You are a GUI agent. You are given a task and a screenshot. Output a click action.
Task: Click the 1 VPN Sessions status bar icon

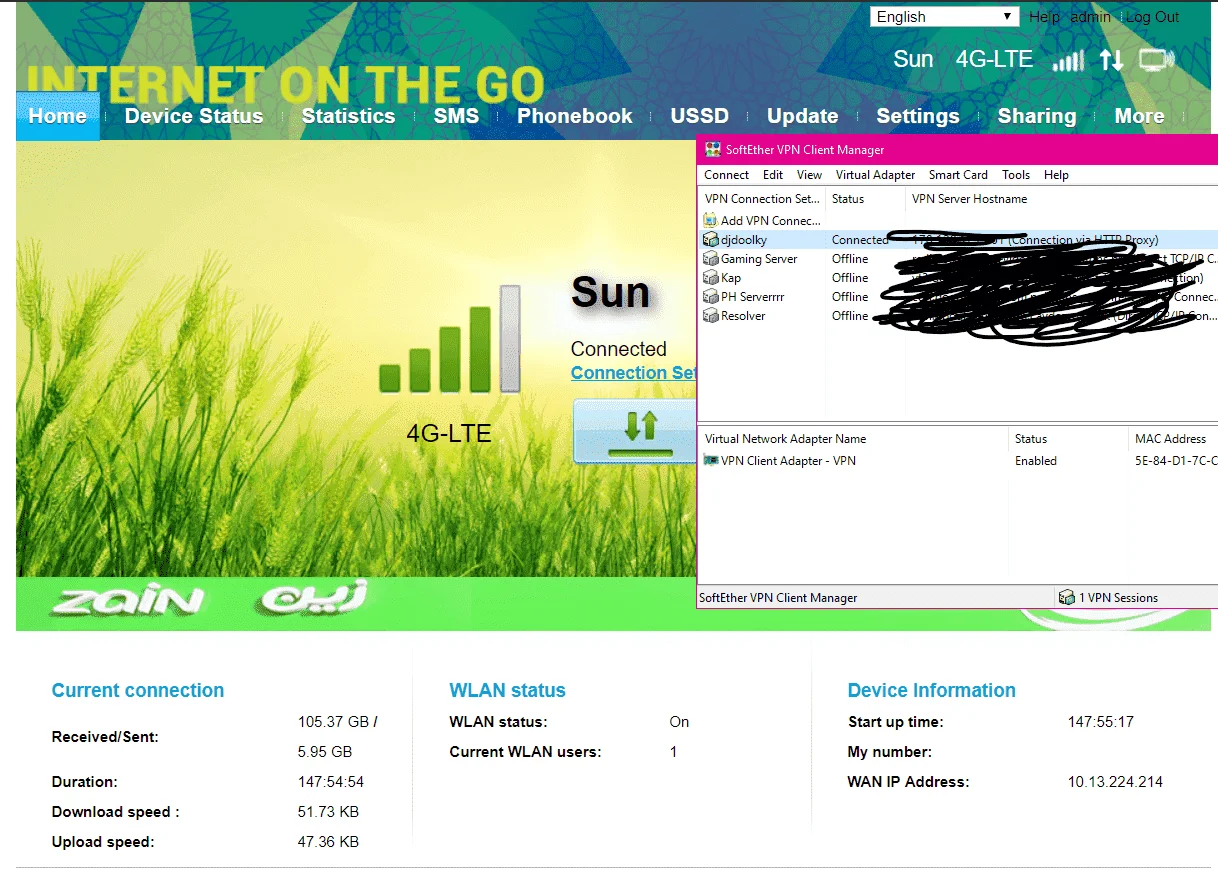(x=1067, y=598)
